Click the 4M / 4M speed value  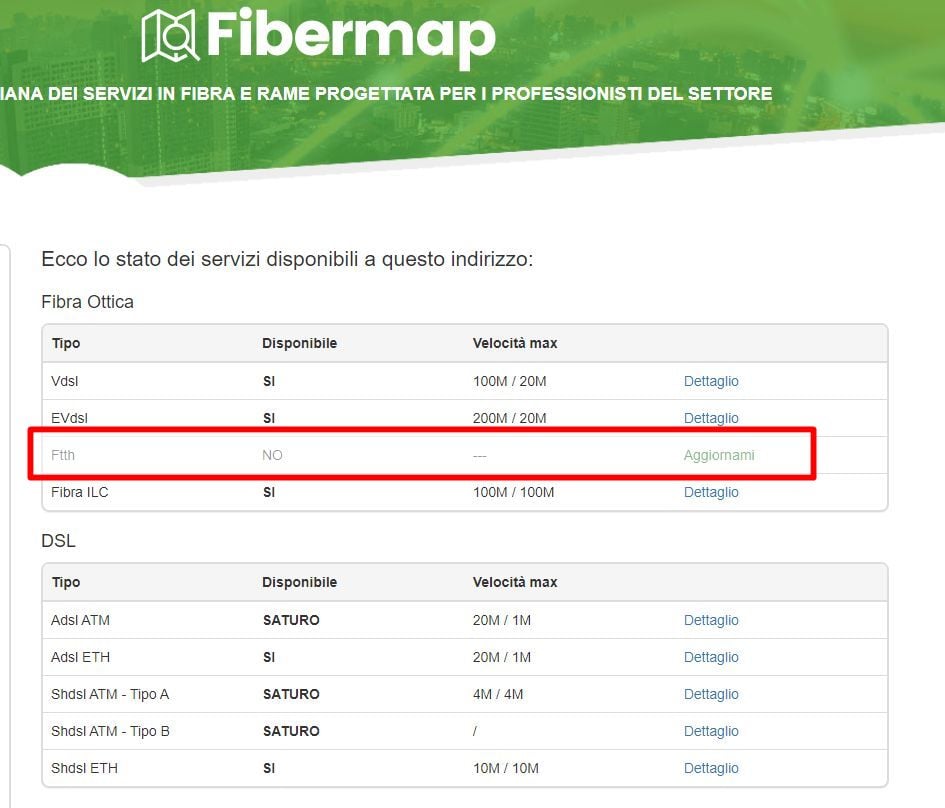coord(498,694)
